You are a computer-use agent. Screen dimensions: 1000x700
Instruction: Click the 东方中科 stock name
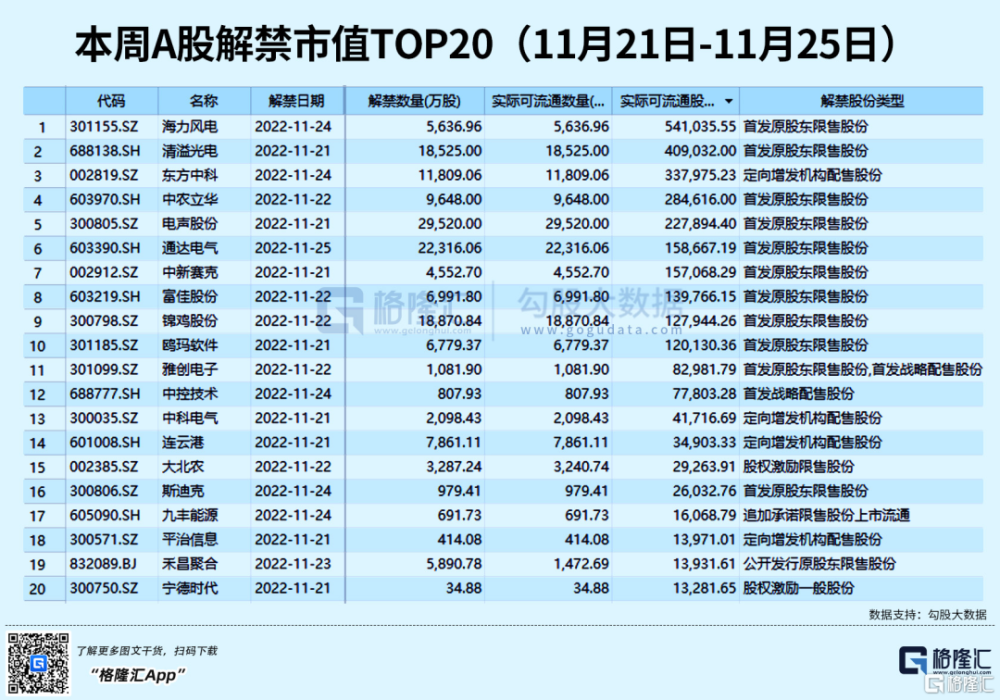pyautogui.click(x=189, y=175)
